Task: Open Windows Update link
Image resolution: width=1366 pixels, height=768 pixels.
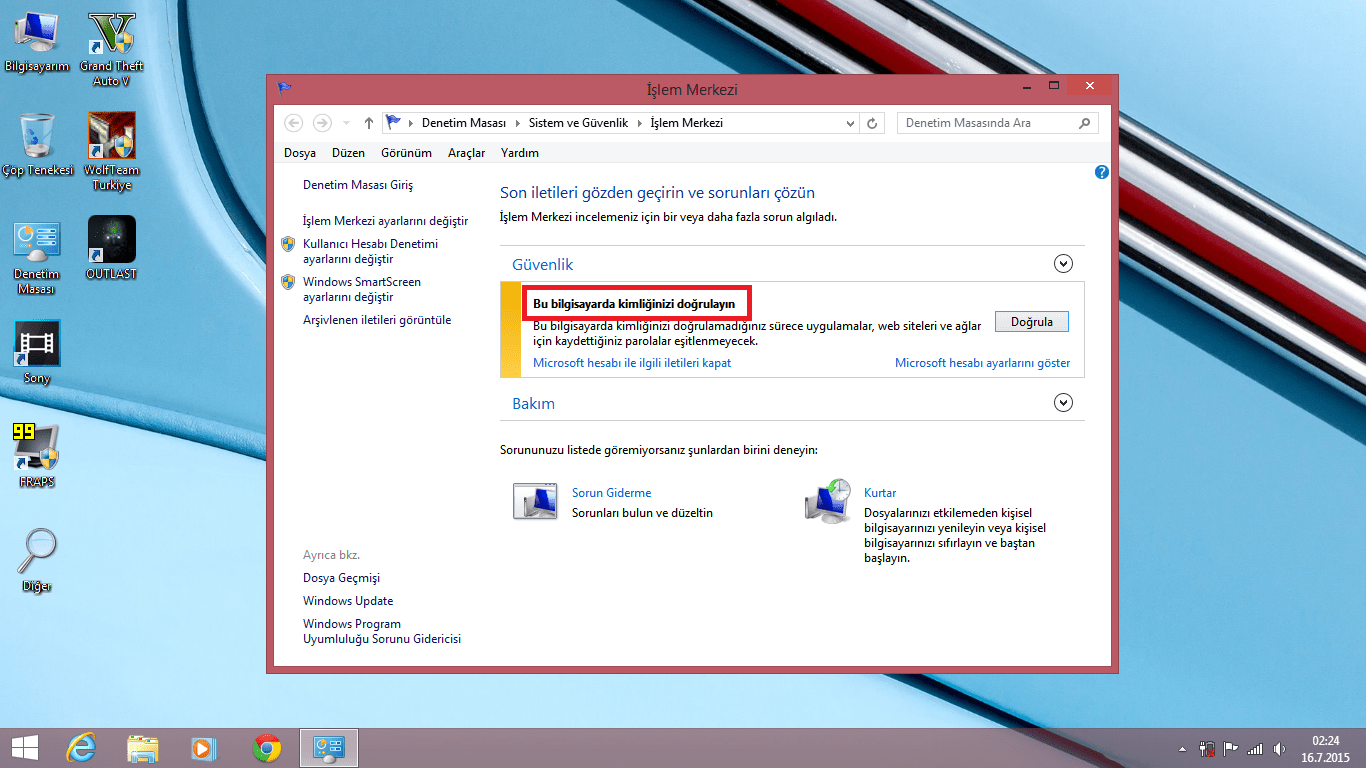Action: pos(348,601)
